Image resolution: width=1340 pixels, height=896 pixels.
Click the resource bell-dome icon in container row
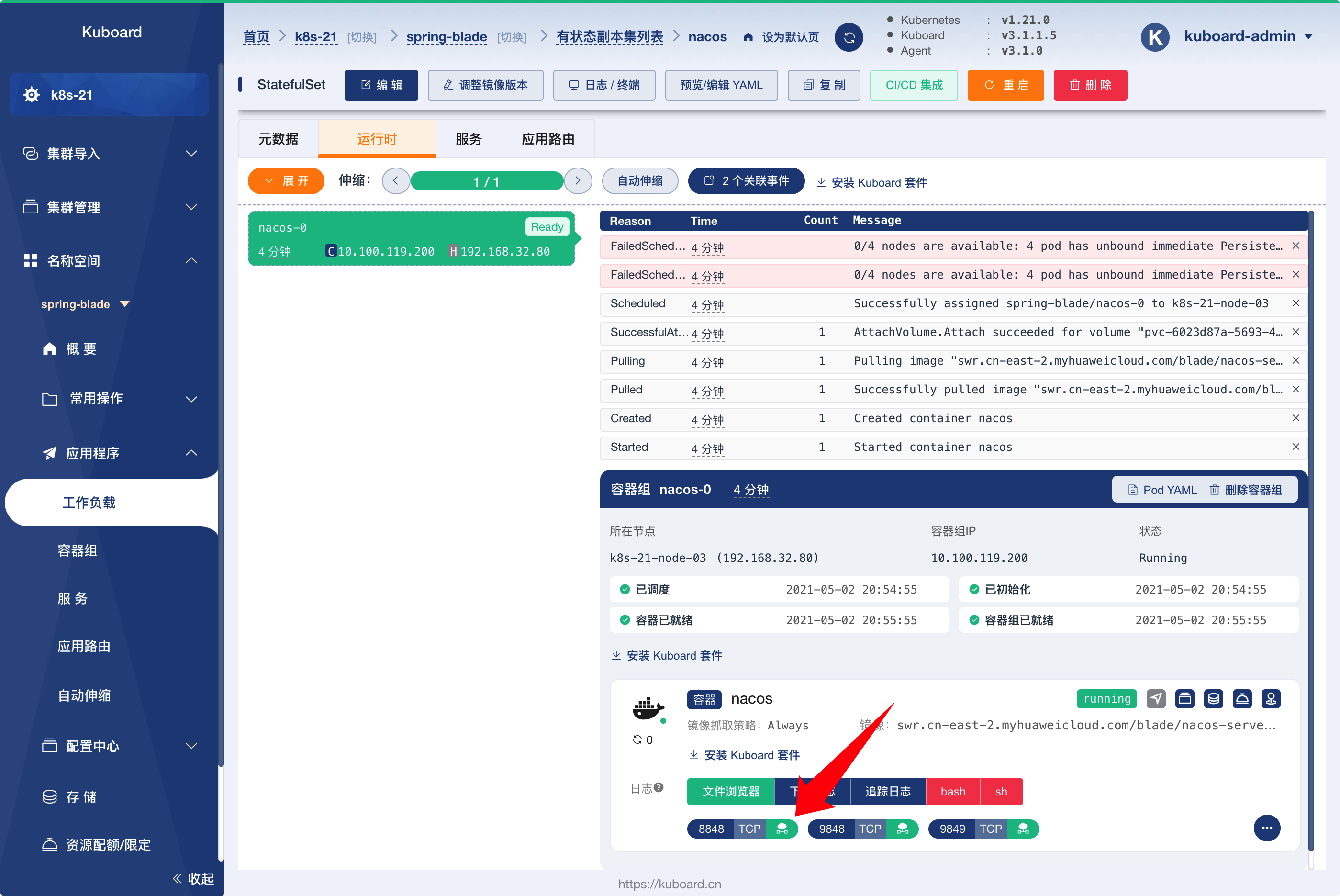(1242, 698)
